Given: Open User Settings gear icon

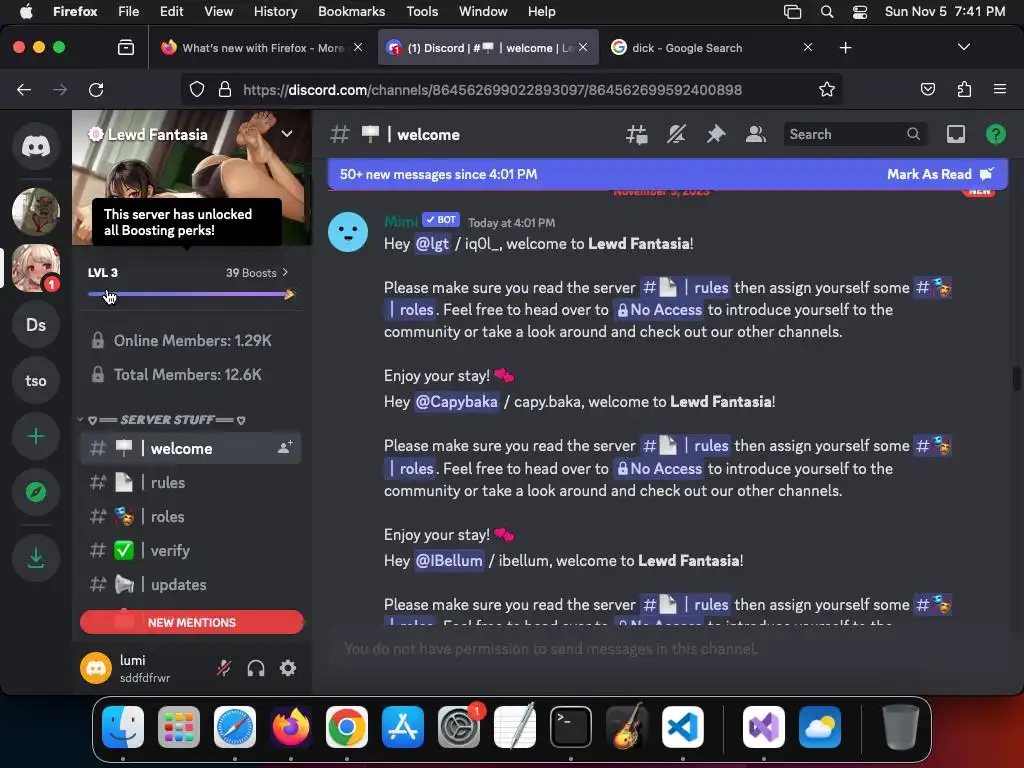Looking at the screenshot, I should click(288, 668).
